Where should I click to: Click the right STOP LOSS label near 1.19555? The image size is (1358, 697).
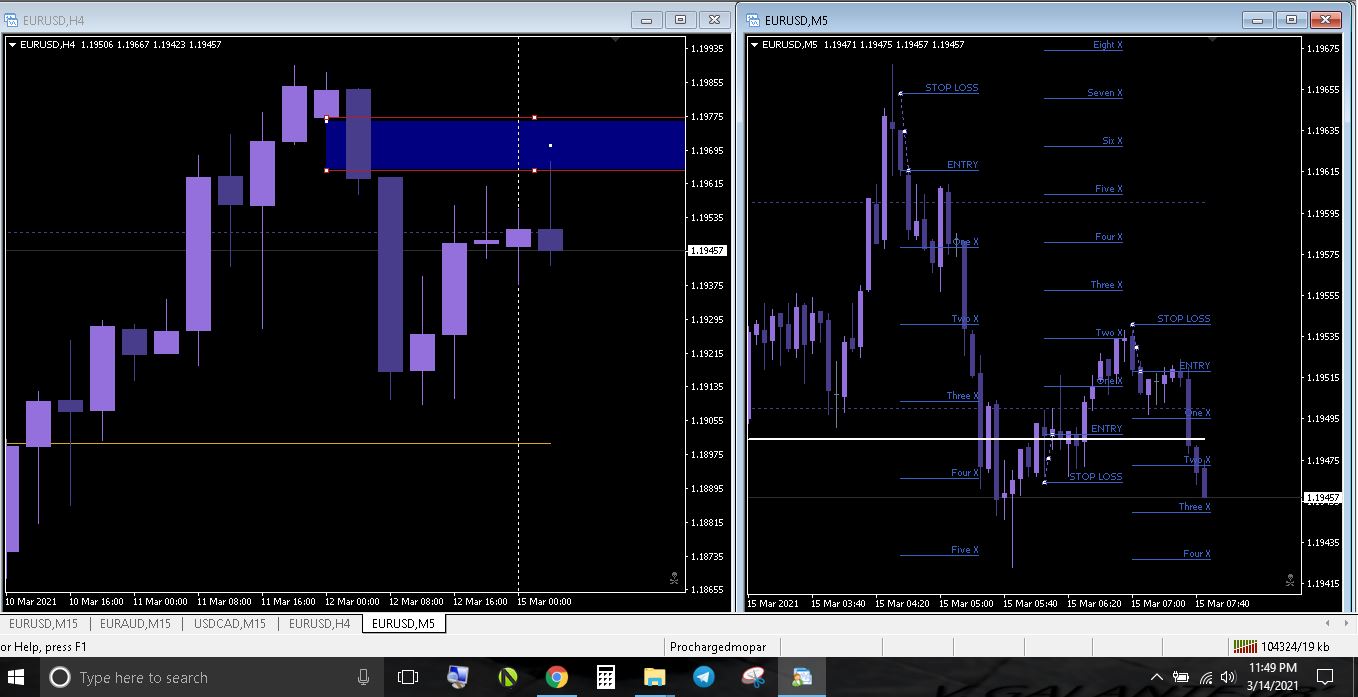(1183, 319)
